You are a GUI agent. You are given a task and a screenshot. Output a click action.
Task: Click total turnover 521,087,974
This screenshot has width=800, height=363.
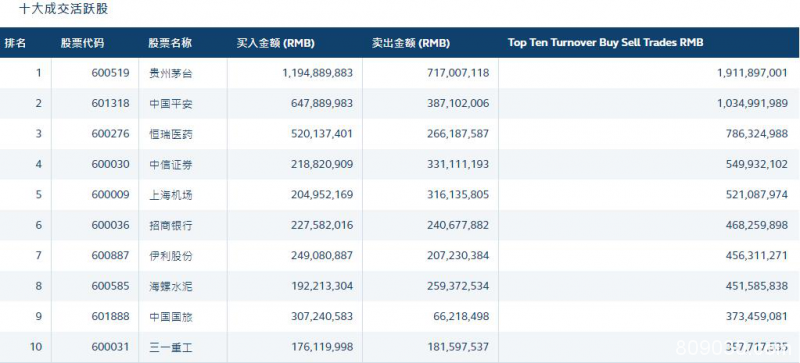click(x=758, y=195)
